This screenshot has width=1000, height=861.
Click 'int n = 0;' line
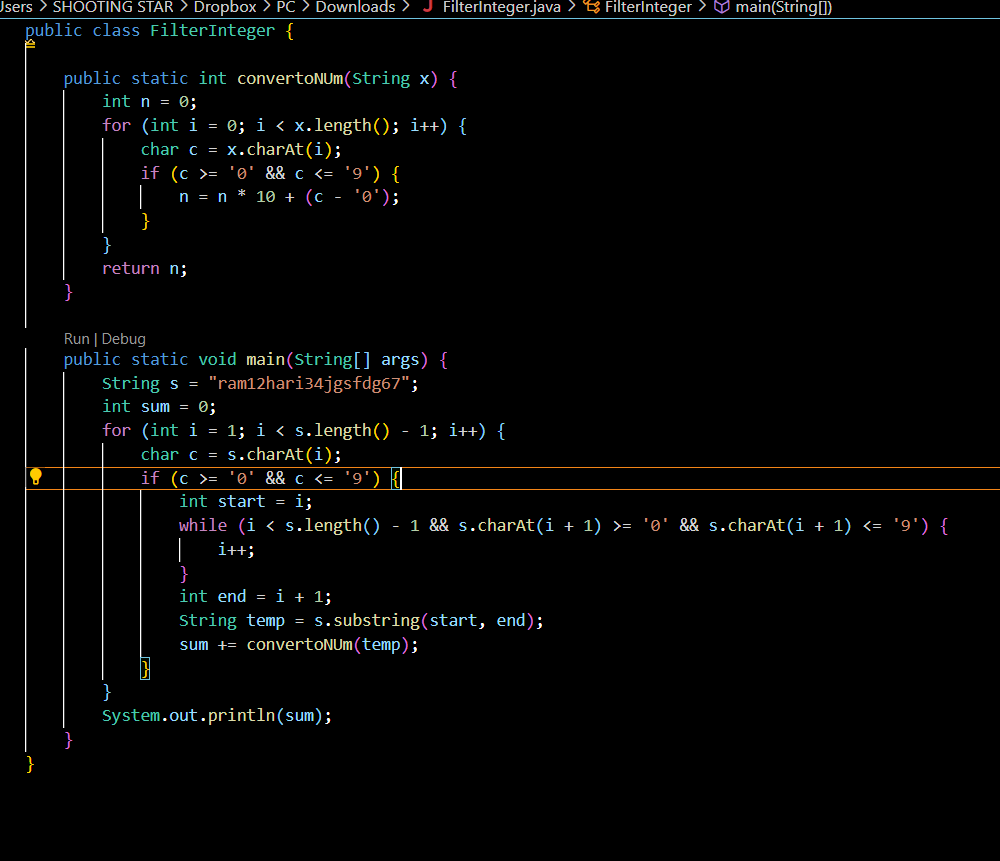click(150, 102)
